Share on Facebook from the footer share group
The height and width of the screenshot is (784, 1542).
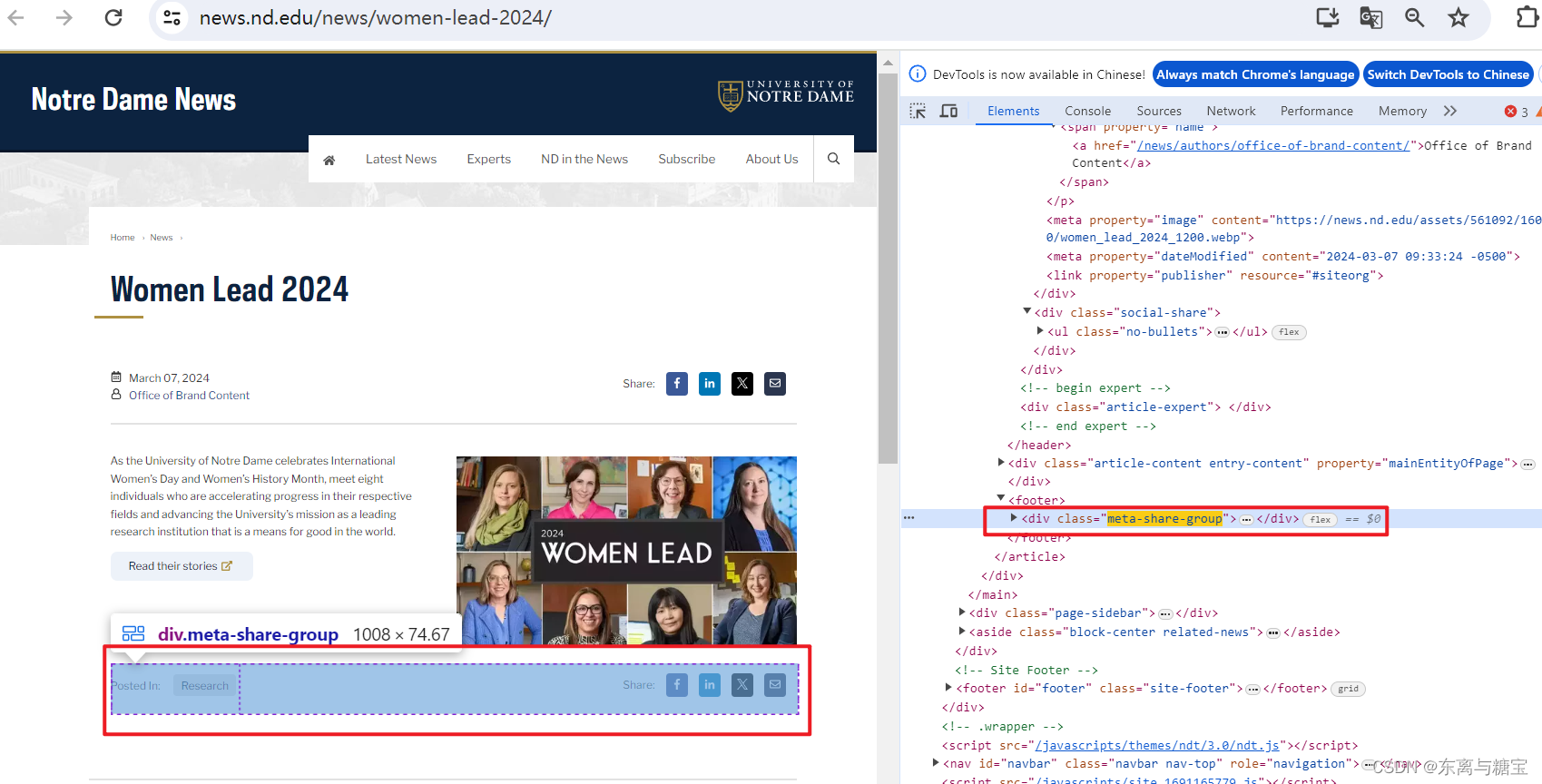coord(677,685)
